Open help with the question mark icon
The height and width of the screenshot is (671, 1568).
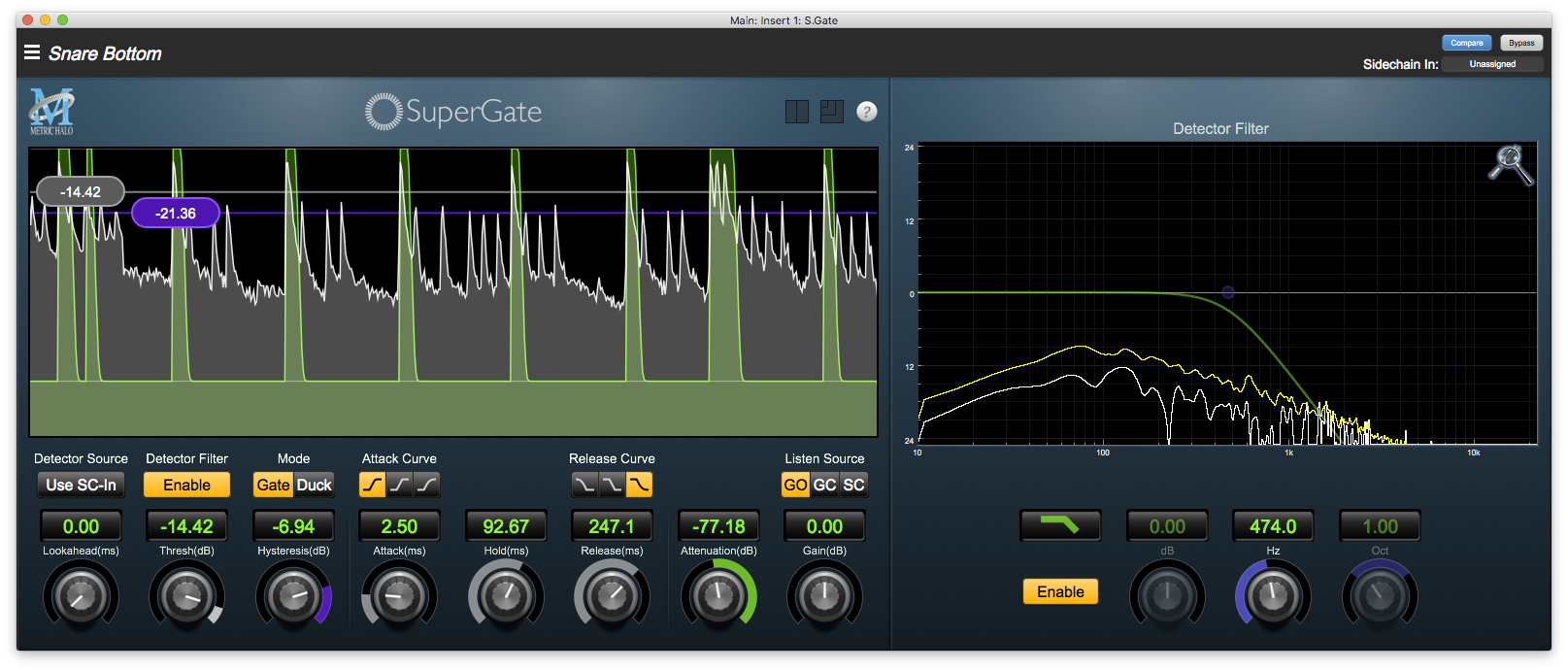[x=867, y=112]
